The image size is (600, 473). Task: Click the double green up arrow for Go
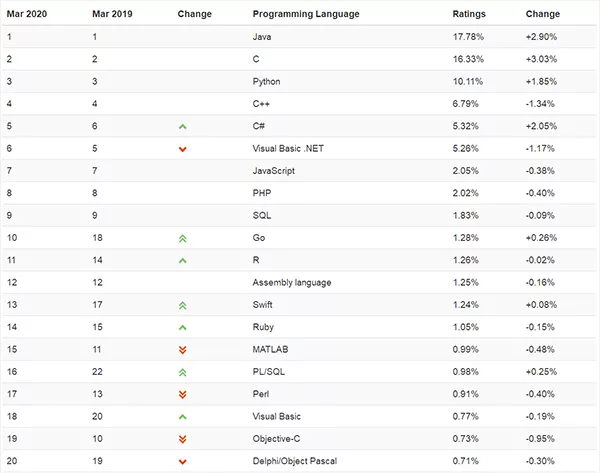[183, 239]
